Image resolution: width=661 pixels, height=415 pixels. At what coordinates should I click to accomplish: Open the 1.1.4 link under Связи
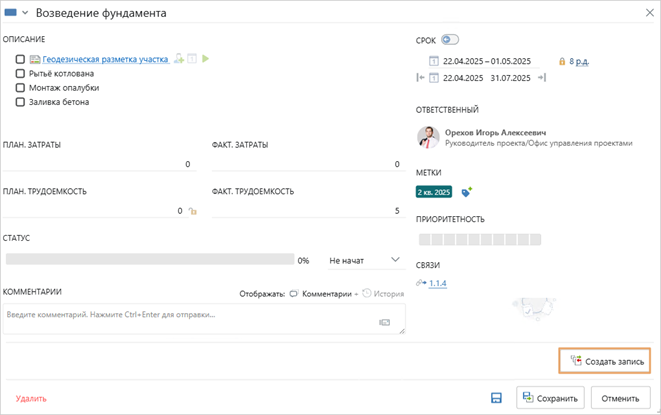[438, 284]
